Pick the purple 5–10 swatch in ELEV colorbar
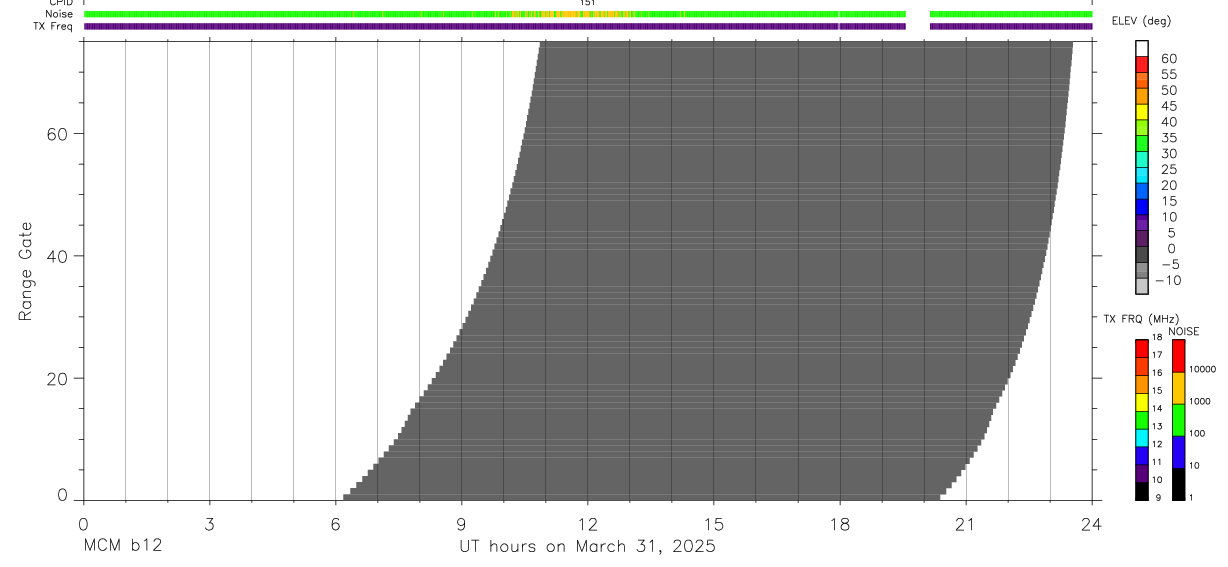 (x=1142, y=223)
